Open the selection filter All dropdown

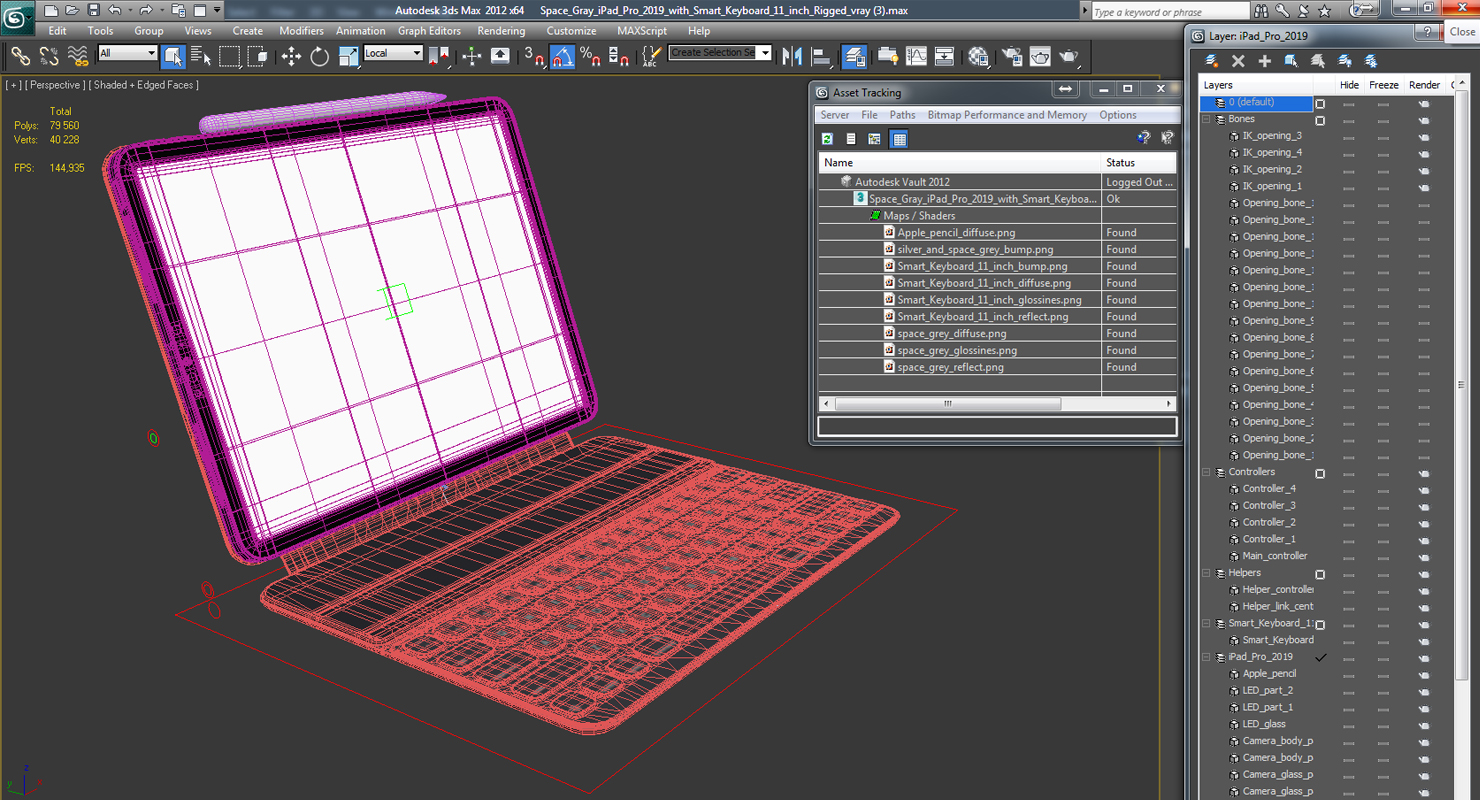[x=128, y=53]
